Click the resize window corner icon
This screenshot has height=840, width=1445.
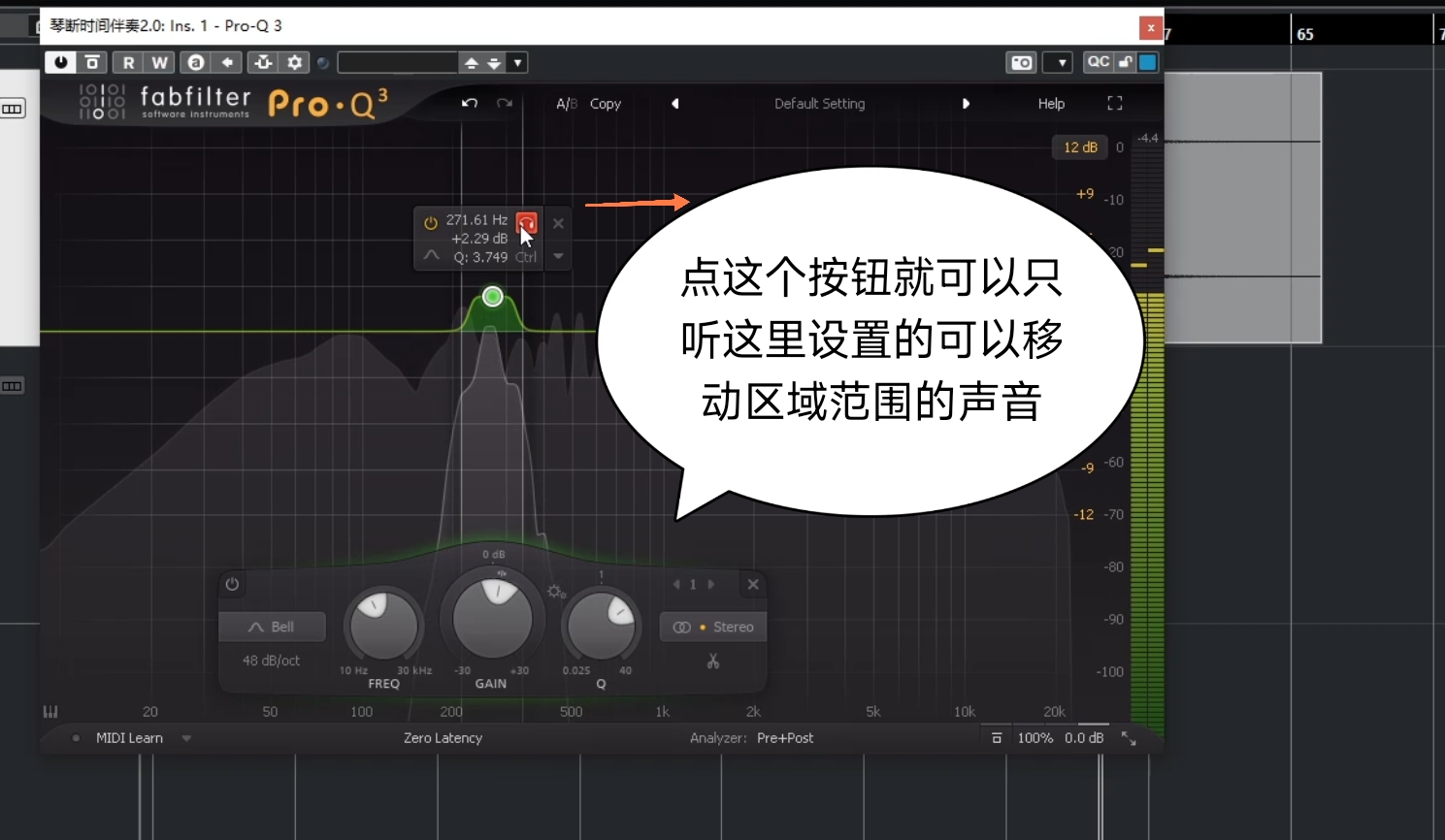(x=1129, y=738)
